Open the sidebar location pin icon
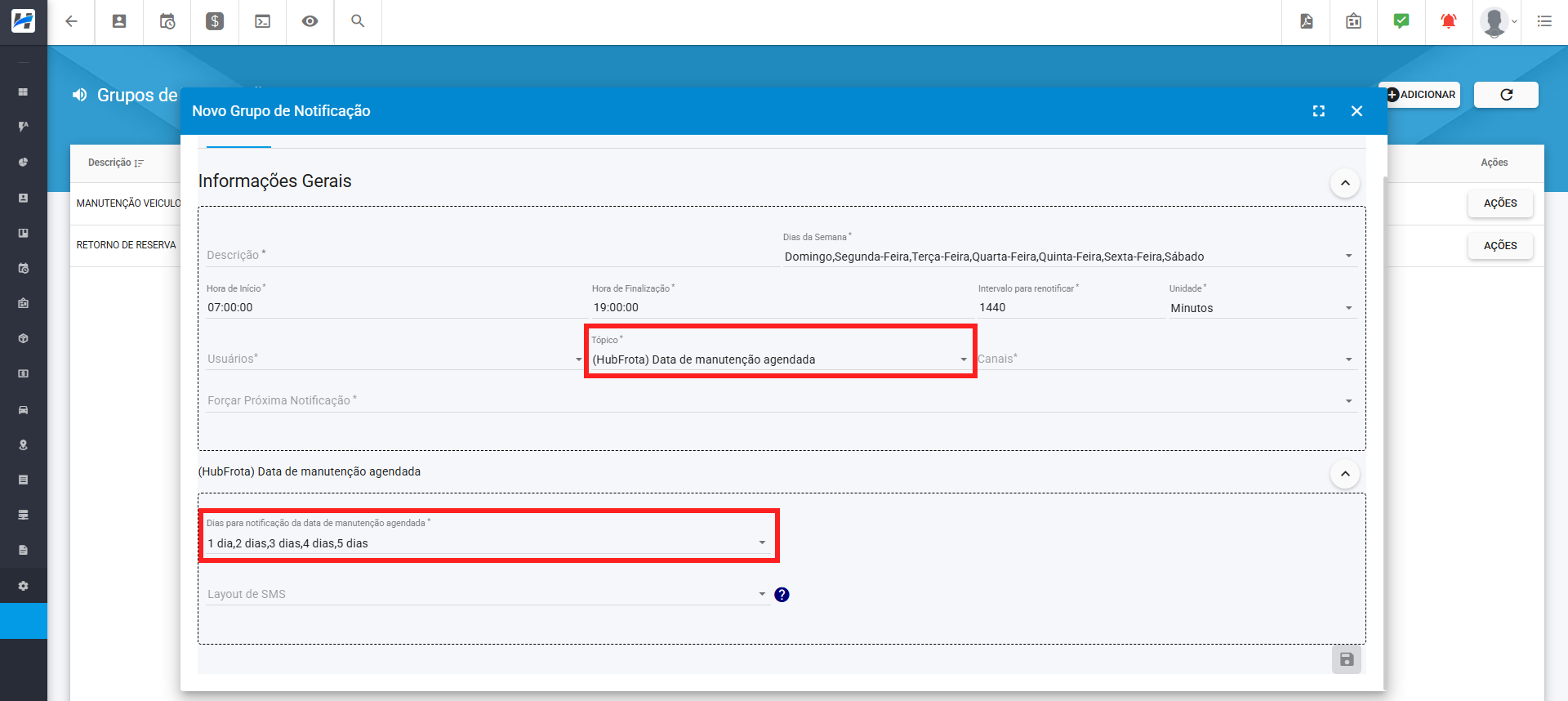Viewport: 1568px width, 701px height. 23,445
